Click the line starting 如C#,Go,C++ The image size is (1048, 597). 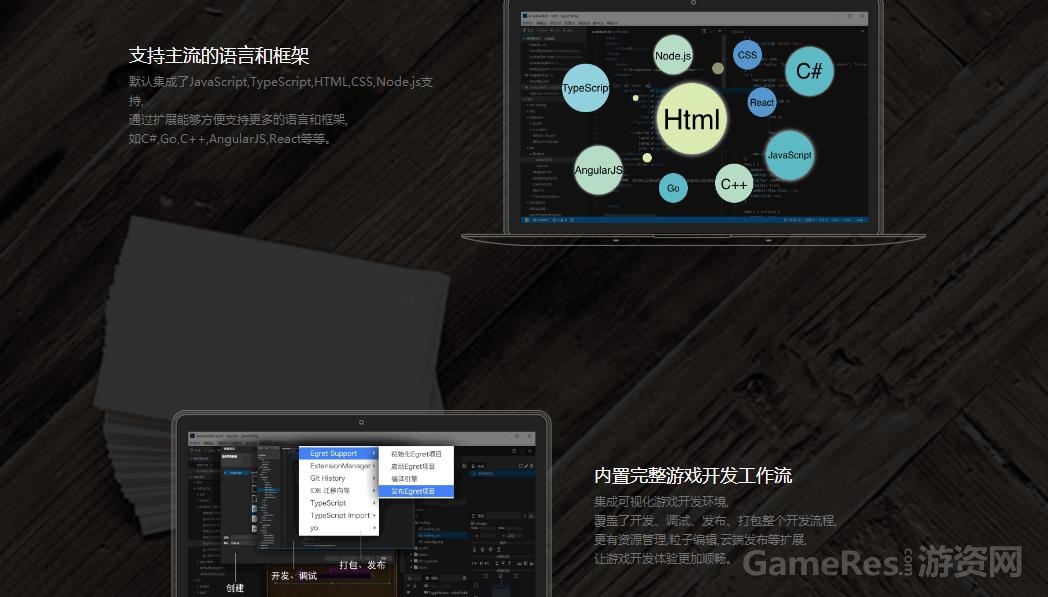point(230,139)
